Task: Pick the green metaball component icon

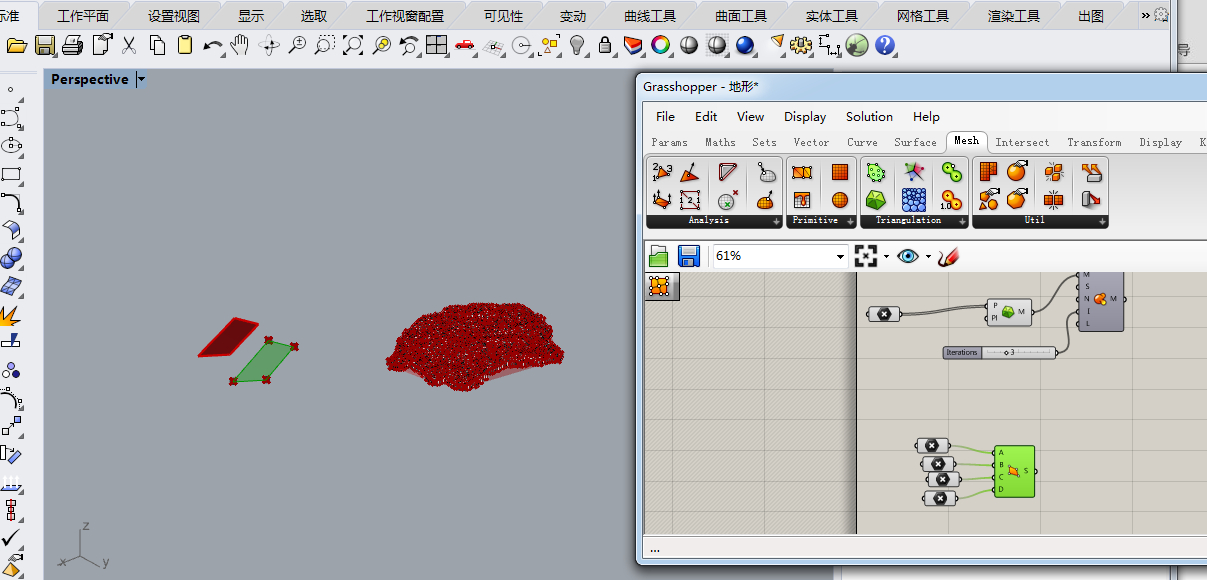Action: (x=950, y=172)
